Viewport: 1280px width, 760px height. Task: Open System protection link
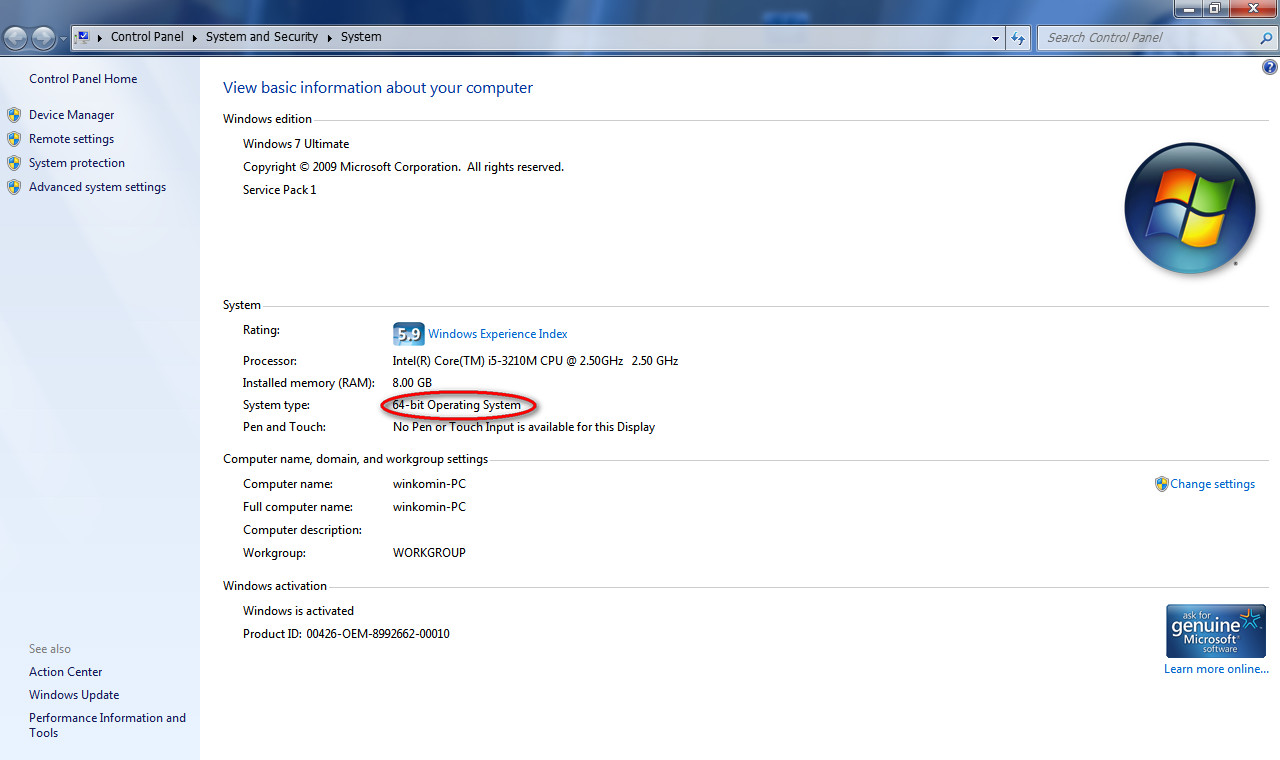(x=77, y=163)
